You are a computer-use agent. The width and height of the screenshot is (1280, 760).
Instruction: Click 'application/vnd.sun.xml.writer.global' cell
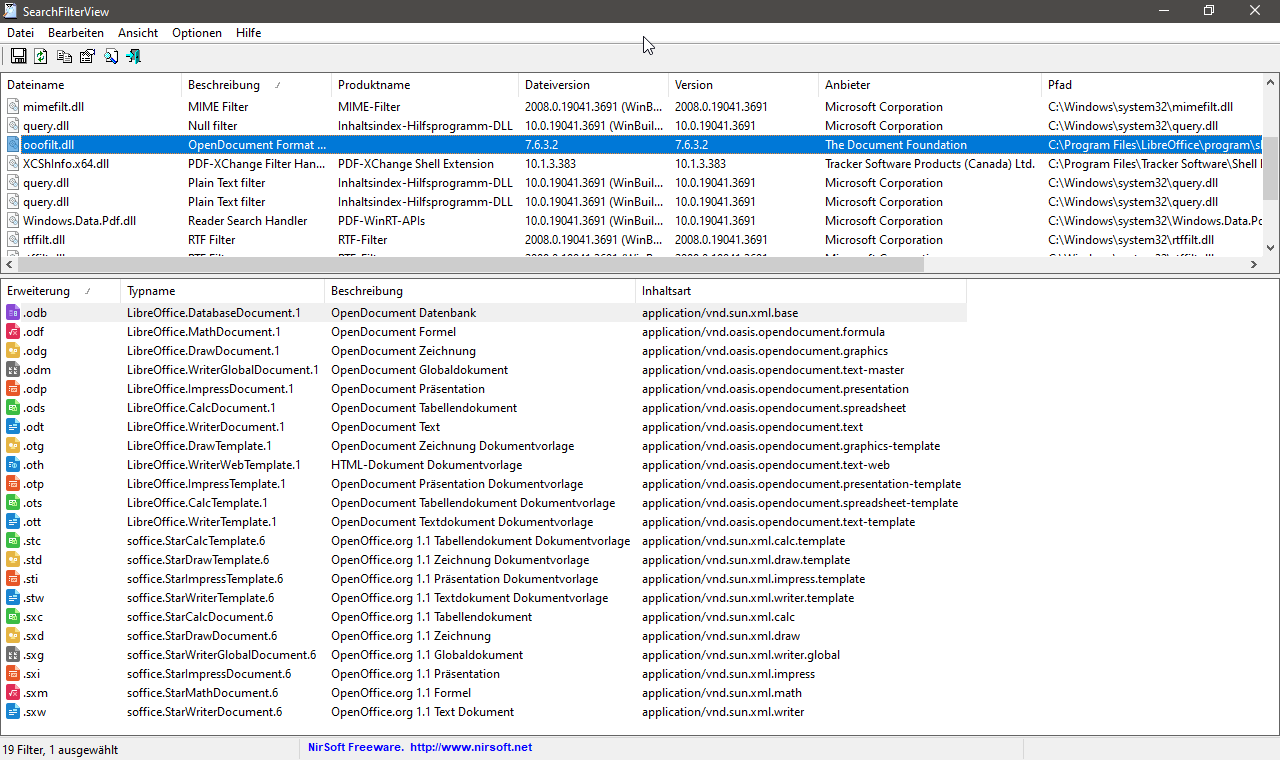click(741, 655)
